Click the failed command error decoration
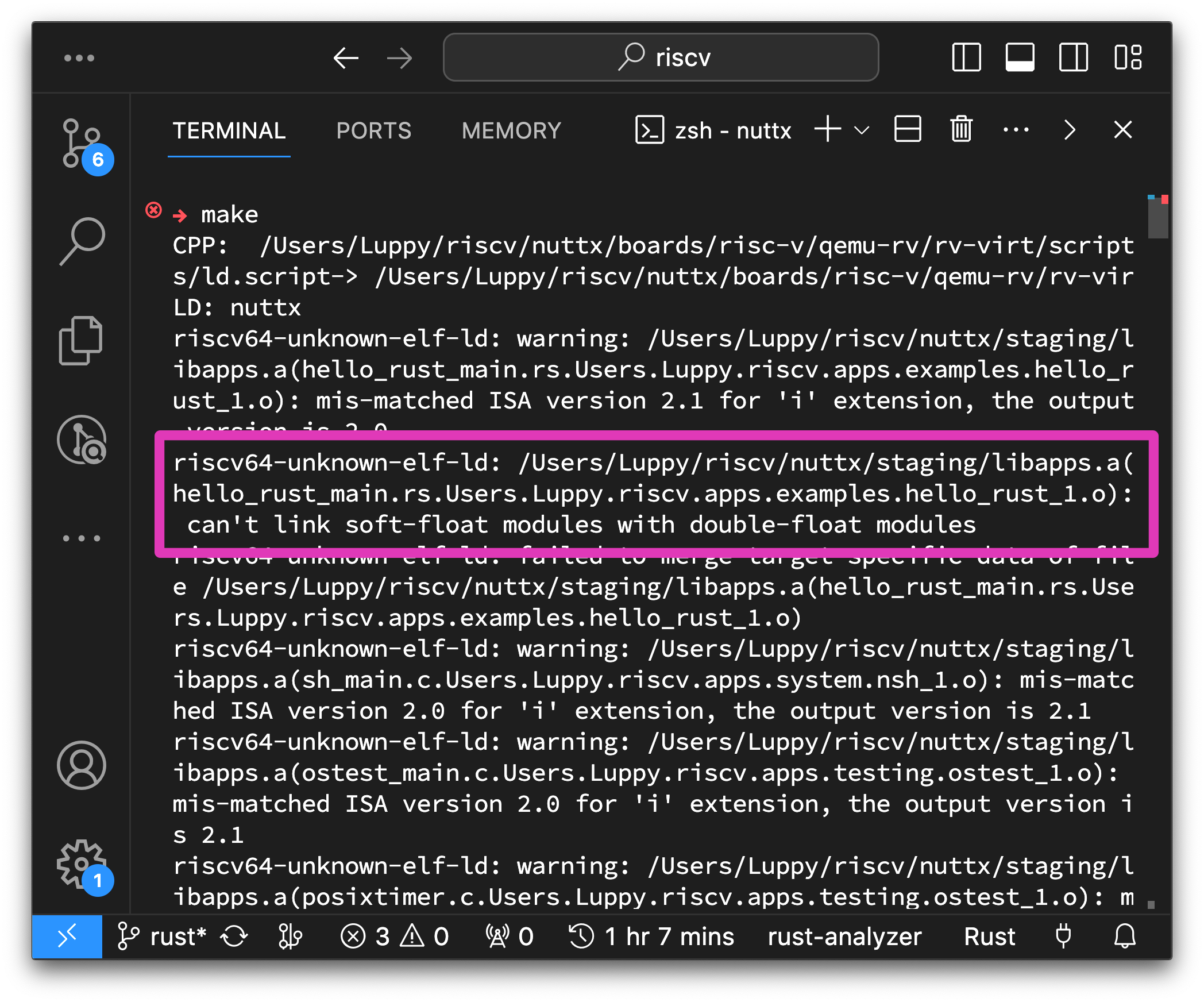The image size is (1204, 1002). tap(153, 210)
